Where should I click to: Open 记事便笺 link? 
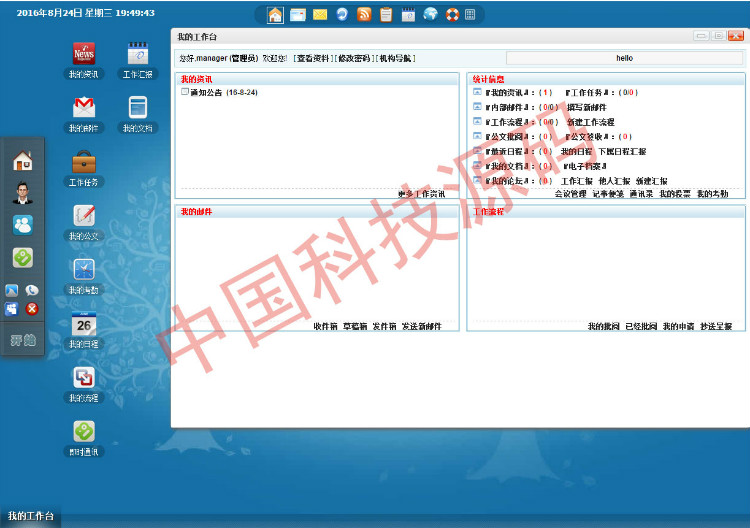pos(608,194)
